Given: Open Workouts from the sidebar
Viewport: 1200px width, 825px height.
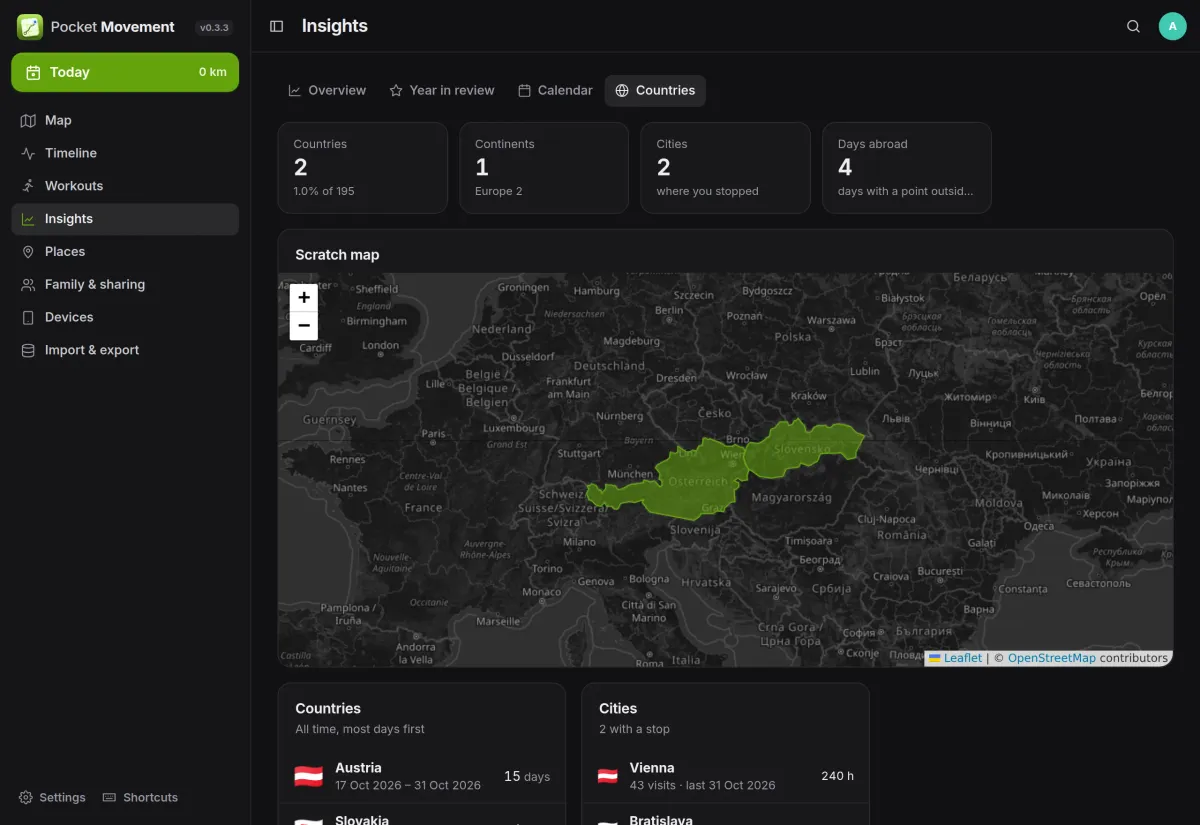Looking at the screenshot, I should [125, 186].
